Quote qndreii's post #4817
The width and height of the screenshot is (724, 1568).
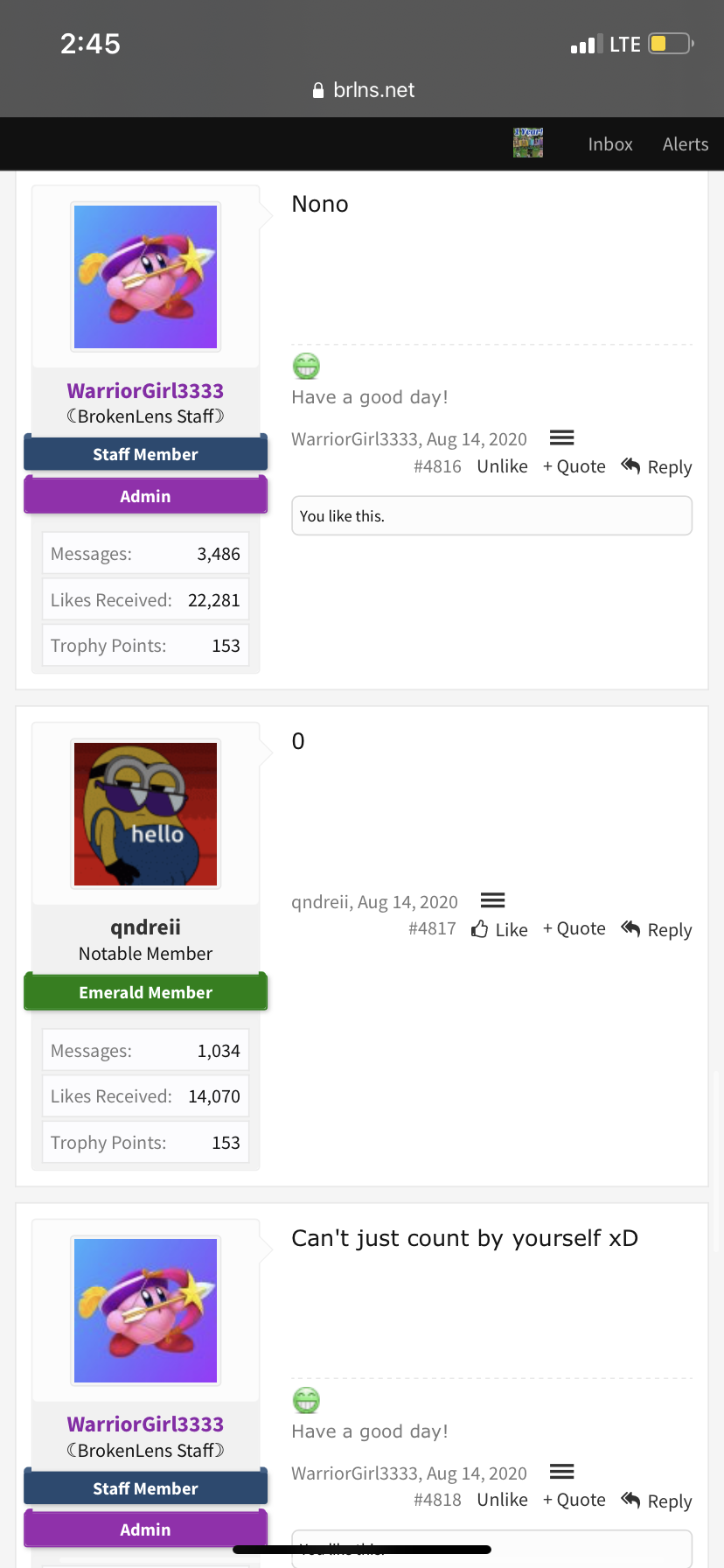[574, 928]
